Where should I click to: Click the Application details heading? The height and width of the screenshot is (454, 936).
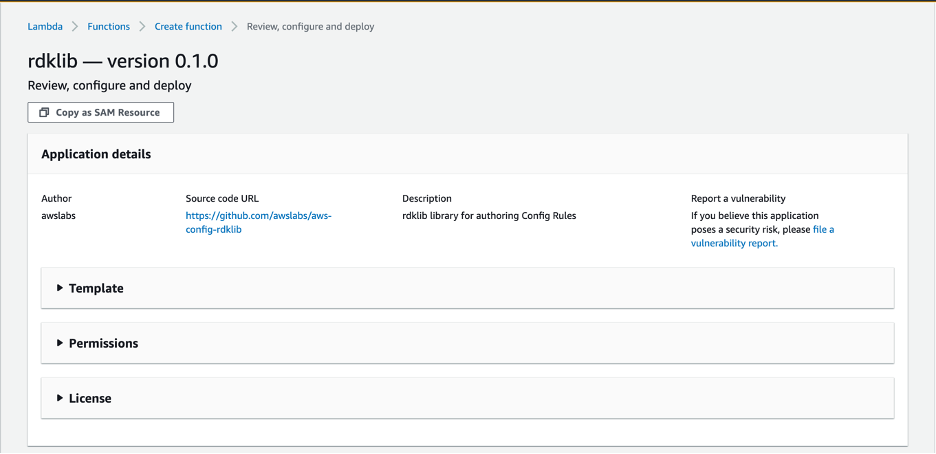96,154
